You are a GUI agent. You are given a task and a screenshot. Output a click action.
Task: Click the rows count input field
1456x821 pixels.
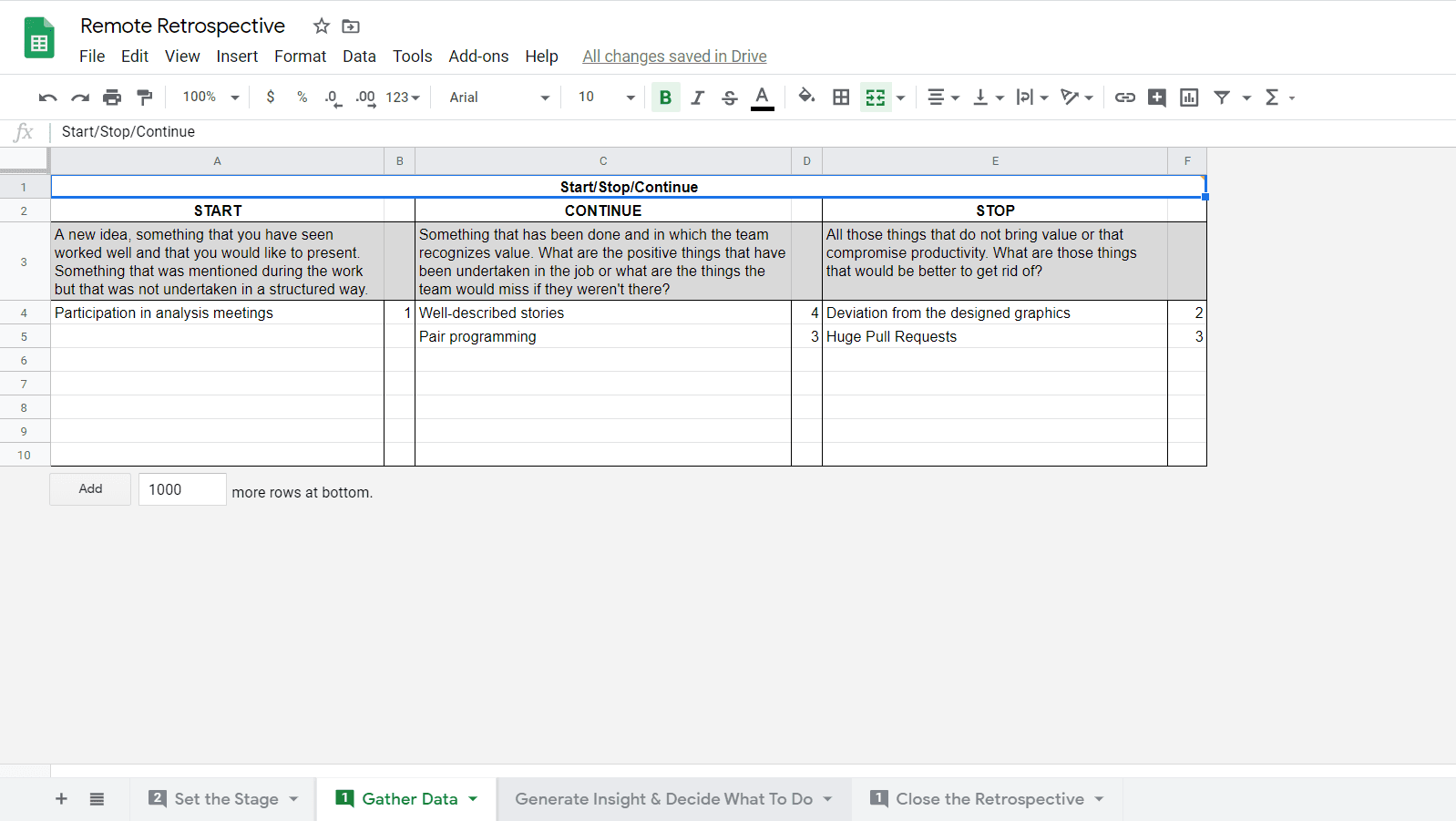[182, 489]
